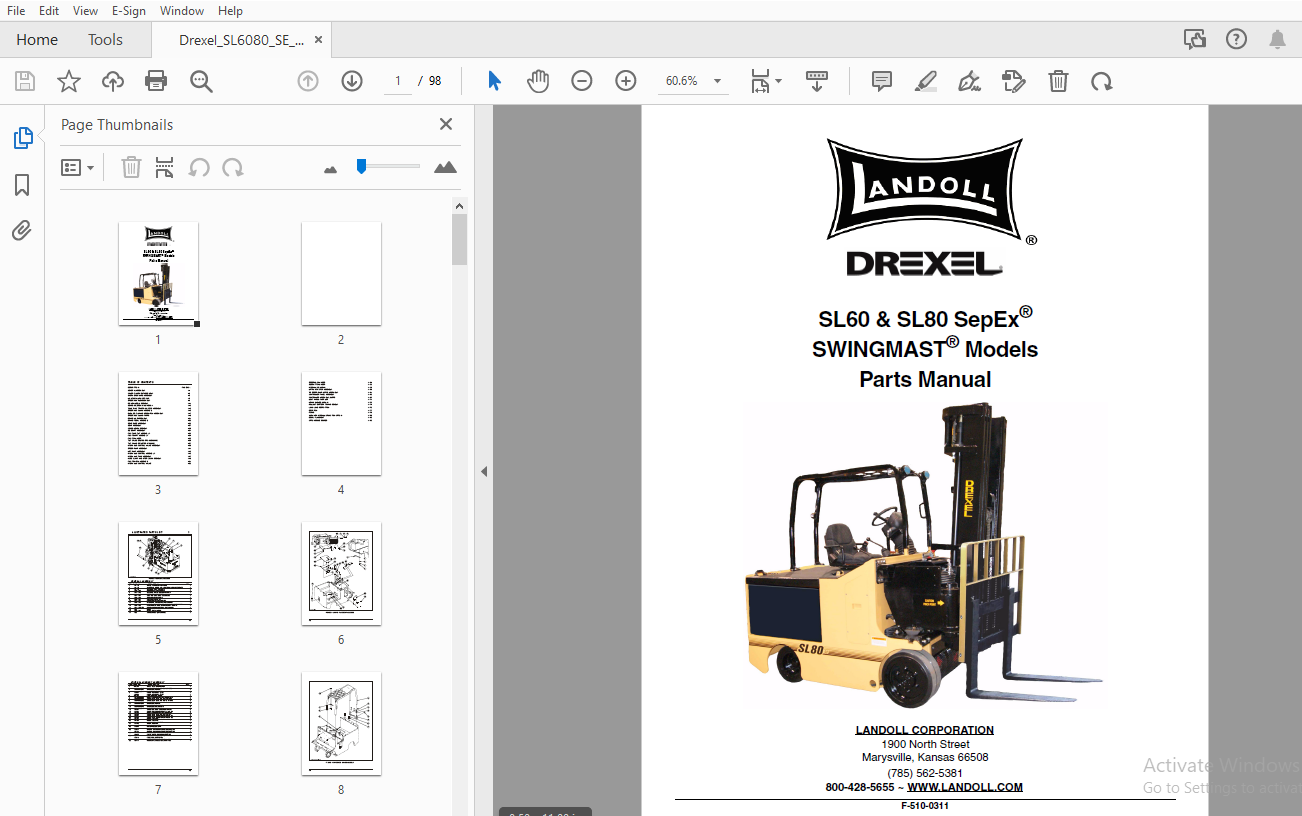Switch to the Tools tab
Screen dimensions: 1302x816
(105, 40)
